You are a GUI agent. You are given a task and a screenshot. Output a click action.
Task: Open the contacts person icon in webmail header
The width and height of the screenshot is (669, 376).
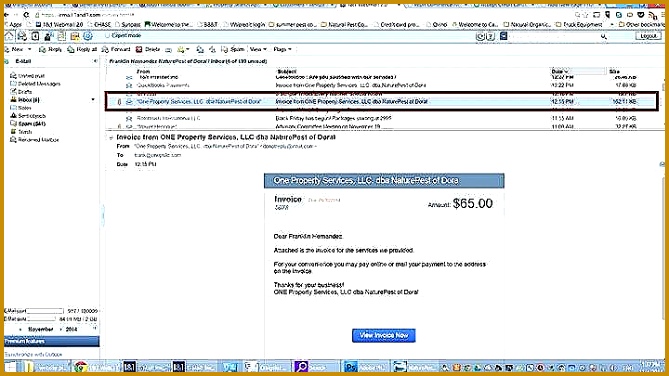tap(48, 36)
